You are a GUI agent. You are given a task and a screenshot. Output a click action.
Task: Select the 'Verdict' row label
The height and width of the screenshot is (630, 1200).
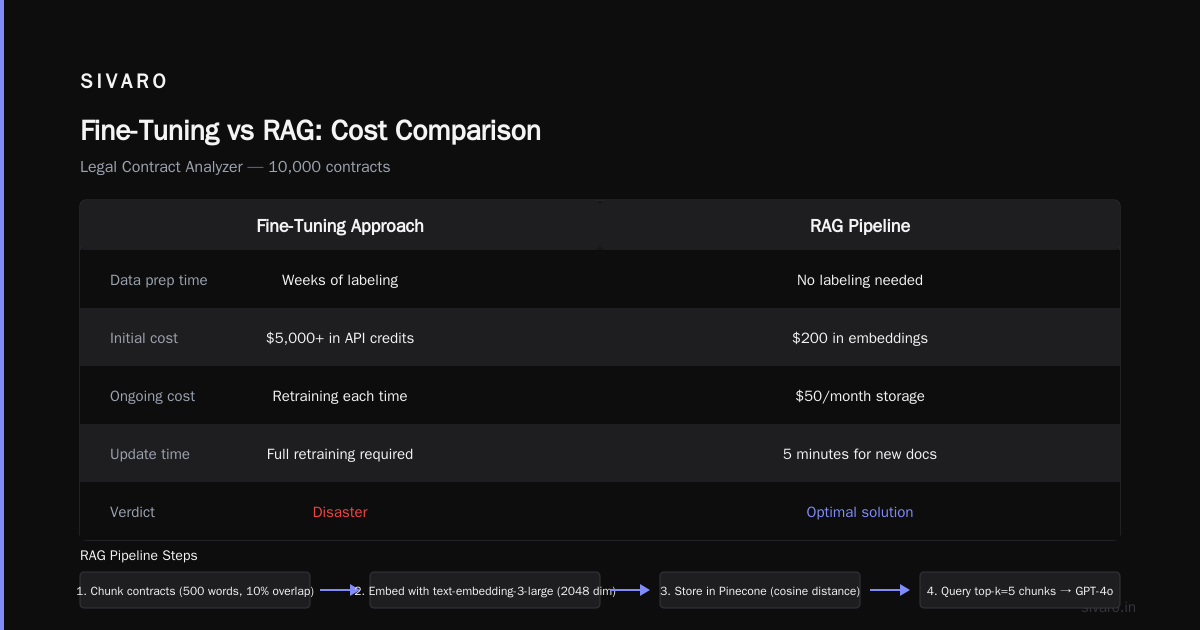pyautogui.click(x=133, y=512)
